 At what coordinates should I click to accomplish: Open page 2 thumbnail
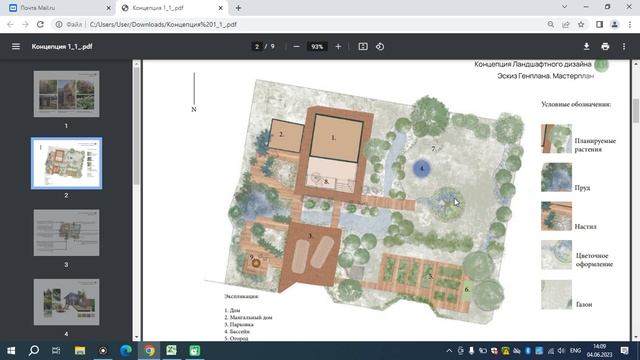coord(66,163)
